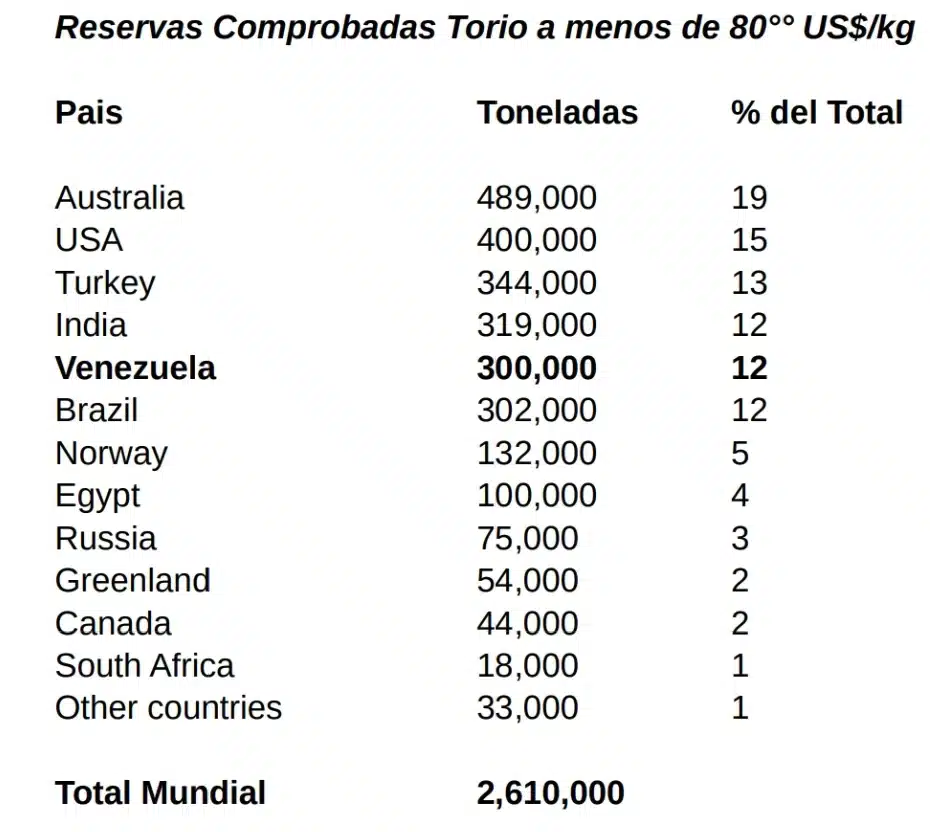Viewport: 930px width, 832px height.
Task: Click Russia's 75,000 tonnage value
Action: point(527,538)
